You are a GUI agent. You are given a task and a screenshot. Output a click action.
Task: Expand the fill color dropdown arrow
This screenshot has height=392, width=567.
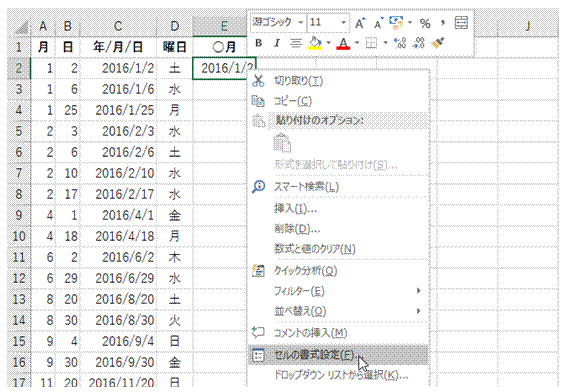click(328, 43)
